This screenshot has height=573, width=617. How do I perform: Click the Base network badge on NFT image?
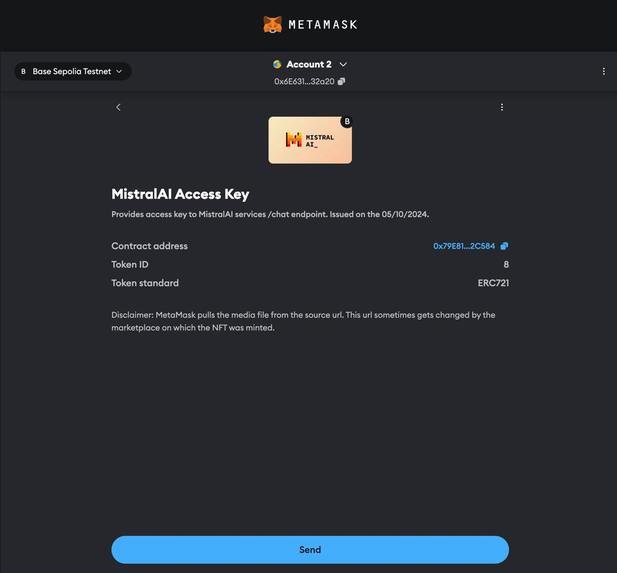tap(347, 121)
